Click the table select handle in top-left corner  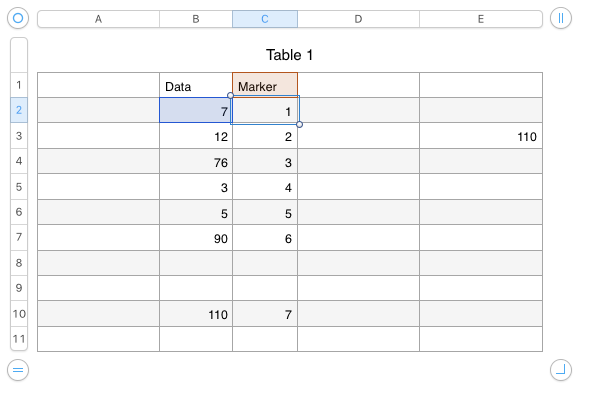click(18, 19)
